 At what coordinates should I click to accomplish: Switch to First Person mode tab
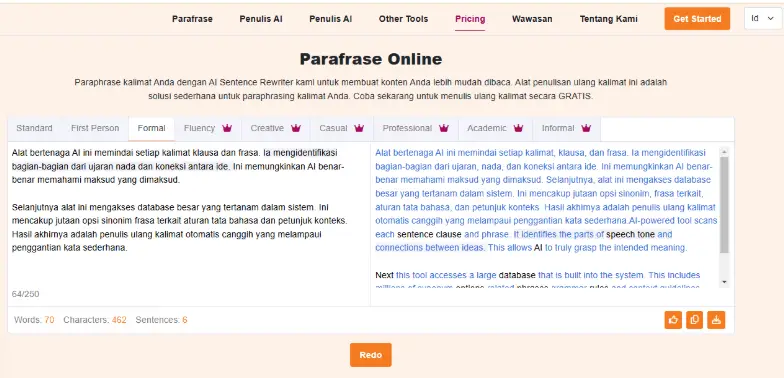(95, 128)
